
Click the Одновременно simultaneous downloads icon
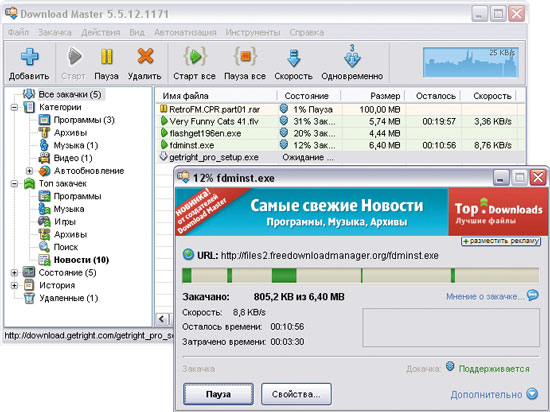(x=352, y=56)
